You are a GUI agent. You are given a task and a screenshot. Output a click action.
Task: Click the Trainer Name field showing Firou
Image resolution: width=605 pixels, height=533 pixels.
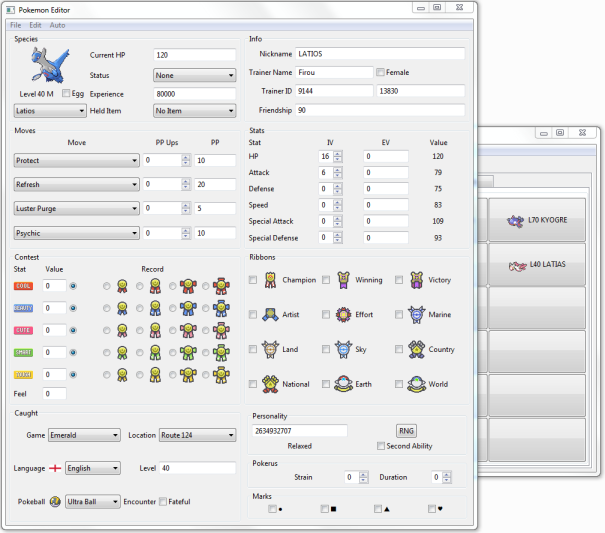point(334,72)
